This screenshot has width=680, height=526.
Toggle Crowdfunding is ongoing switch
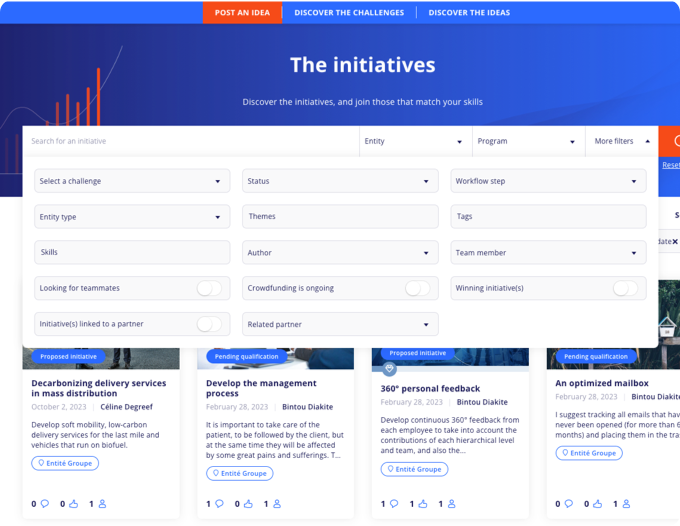click(x=417, y=288)
